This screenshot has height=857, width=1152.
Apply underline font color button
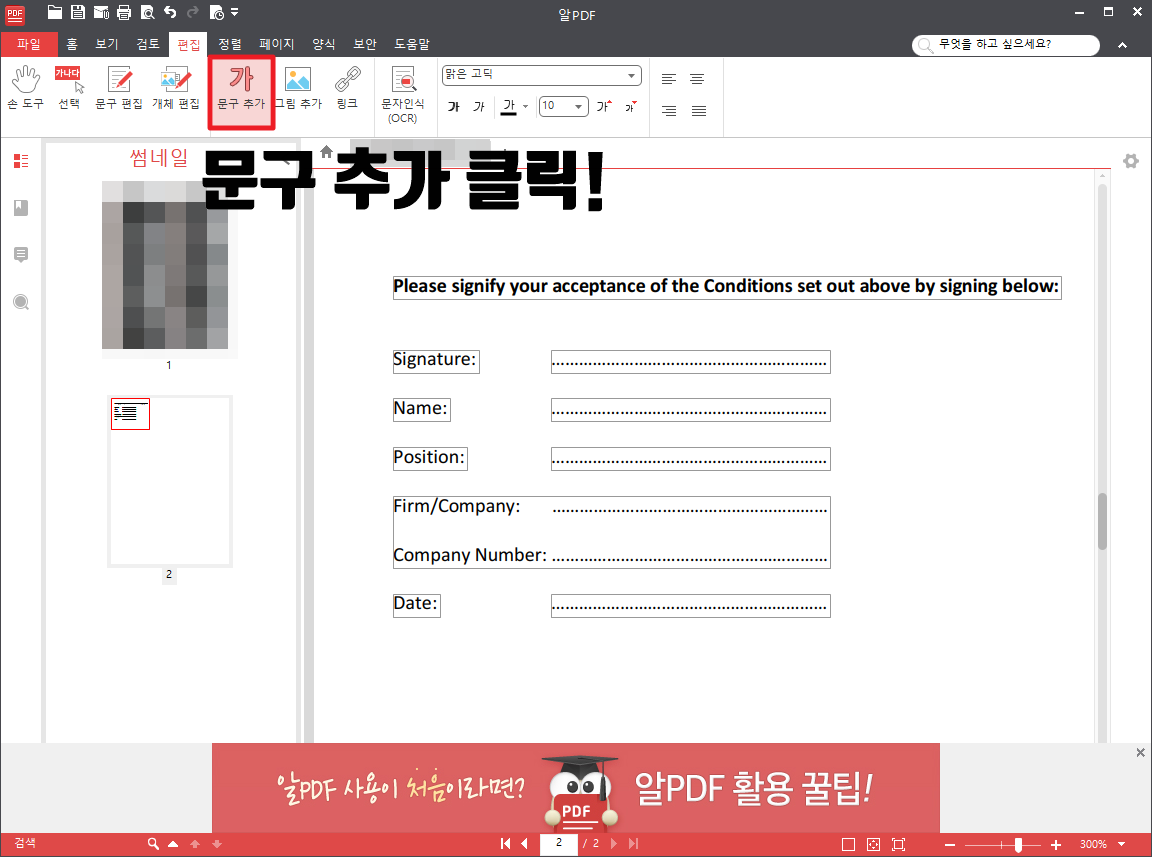[x=509, y=107]
